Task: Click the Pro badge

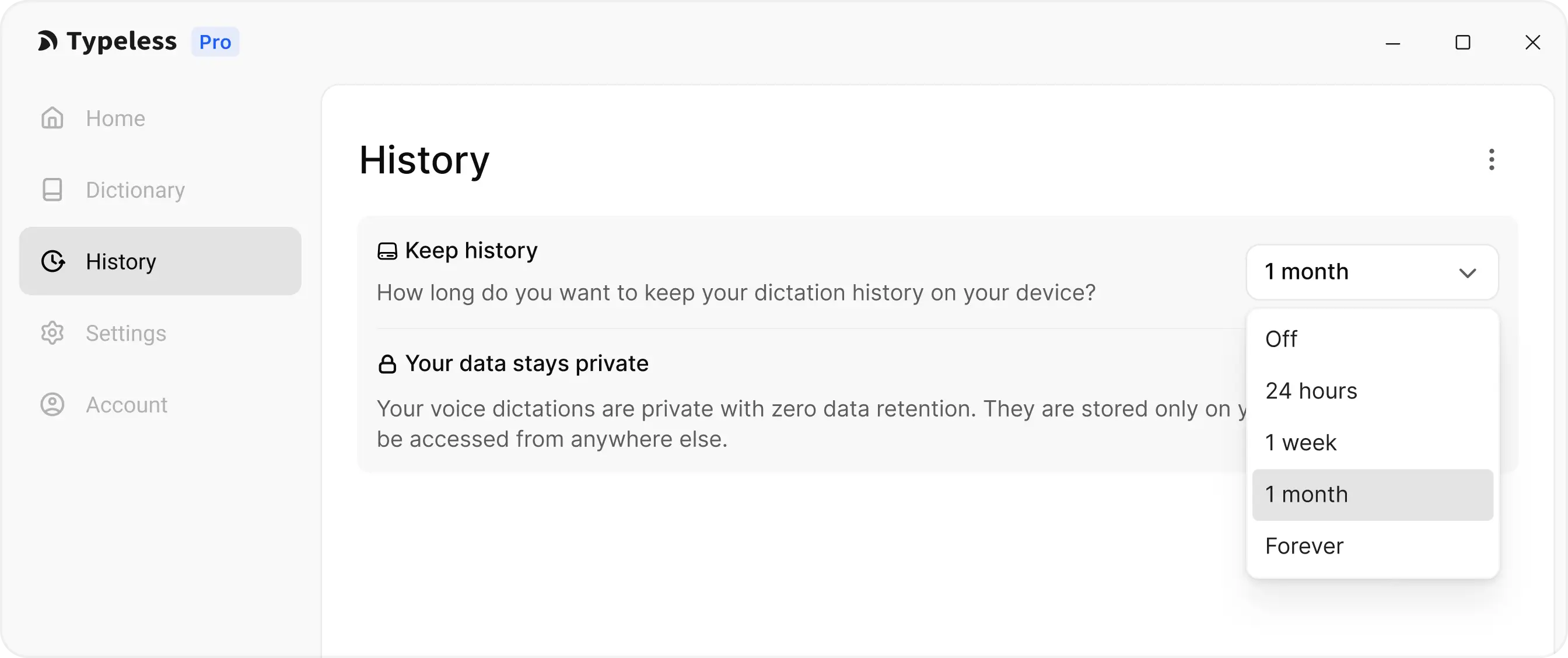Action: coord(215,42)
